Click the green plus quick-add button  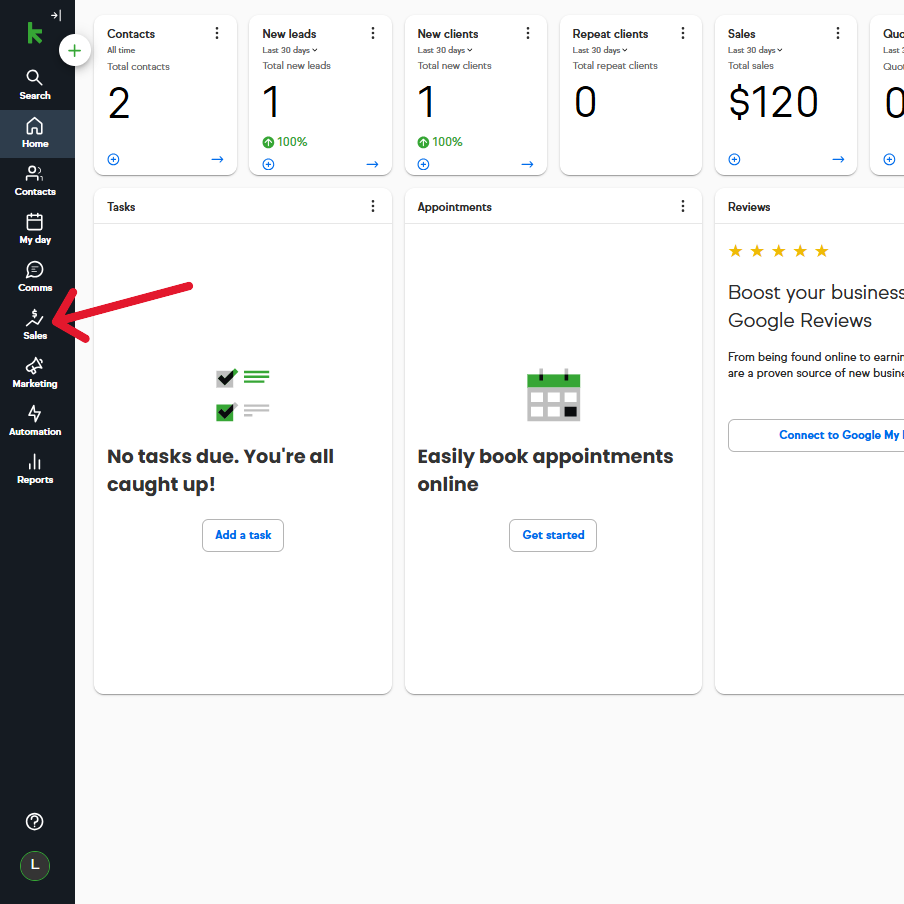tap(75, 50)
